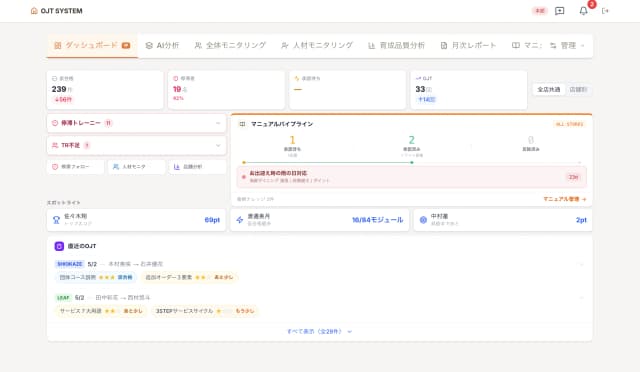Open the stat card showing 19
Image resolution: width=640 pixels, height=372 pixels.
tap(226, 90)
